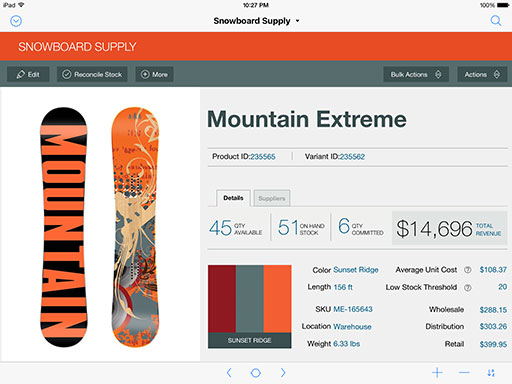Open the circled chevron menu icon
Screen dimensions: 512x384
[16, 21]
